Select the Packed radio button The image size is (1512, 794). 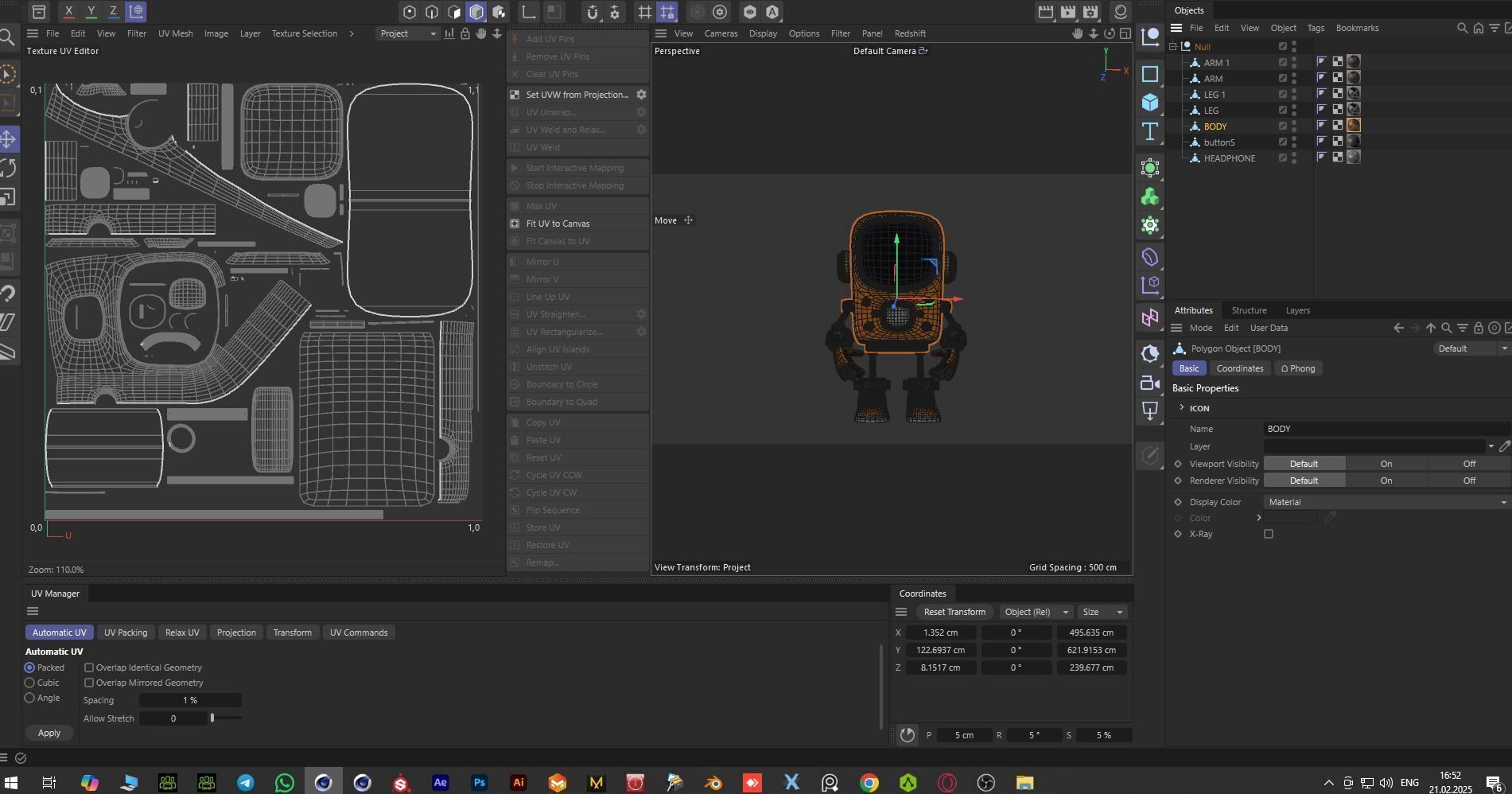click(30, 668)
